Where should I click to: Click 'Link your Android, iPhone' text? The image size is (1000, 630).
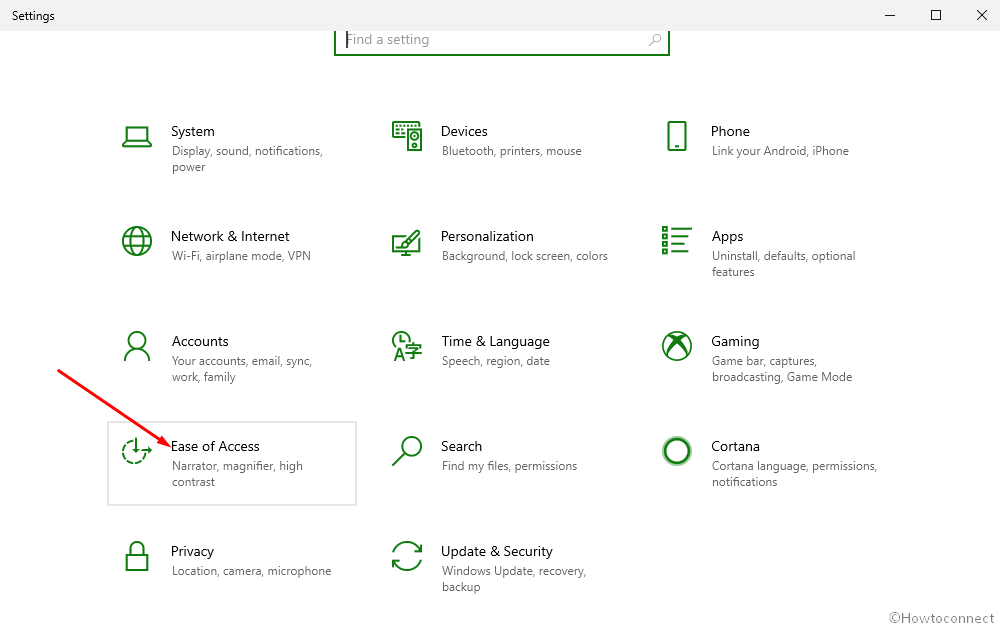click(780, 151)
